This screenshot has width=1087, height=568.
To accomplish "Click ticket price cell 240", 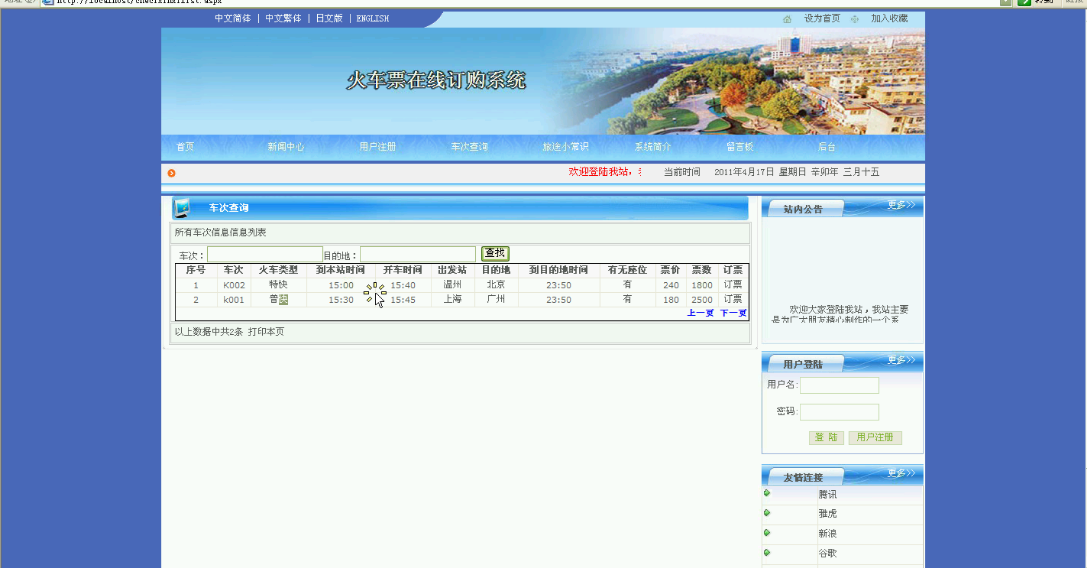I will click(671, 285).
